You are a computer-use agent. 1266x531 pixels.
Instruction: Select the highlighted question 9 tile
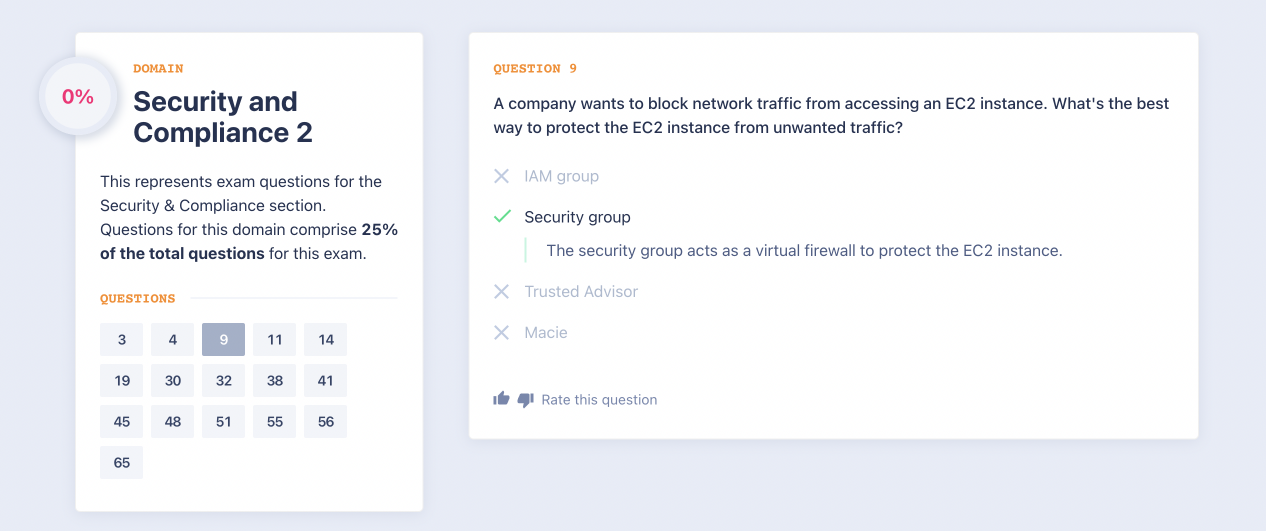pyautogui.click(x=224, y=340)
